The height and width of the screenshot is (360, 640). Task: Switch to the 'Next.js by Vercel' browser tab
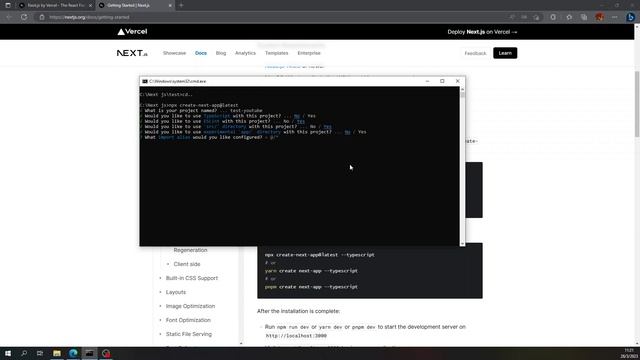pyautogui.click(x=55, y=5)
